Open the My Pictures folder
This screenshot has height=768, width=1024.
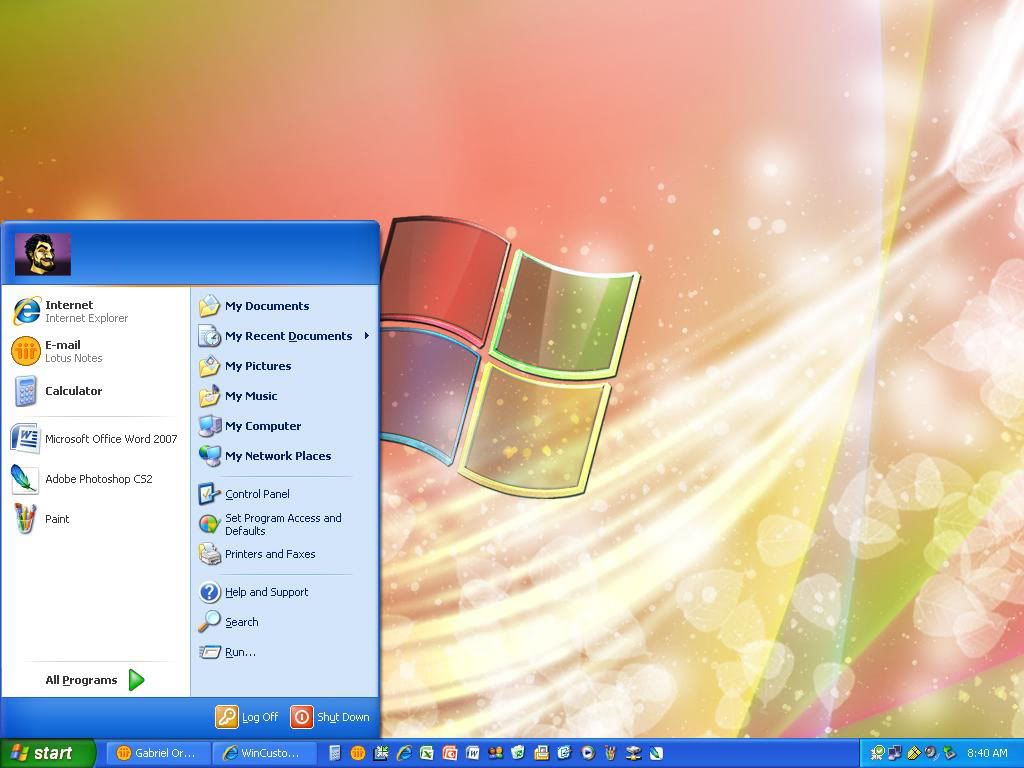pyautogui.click(x=285, y=366)
